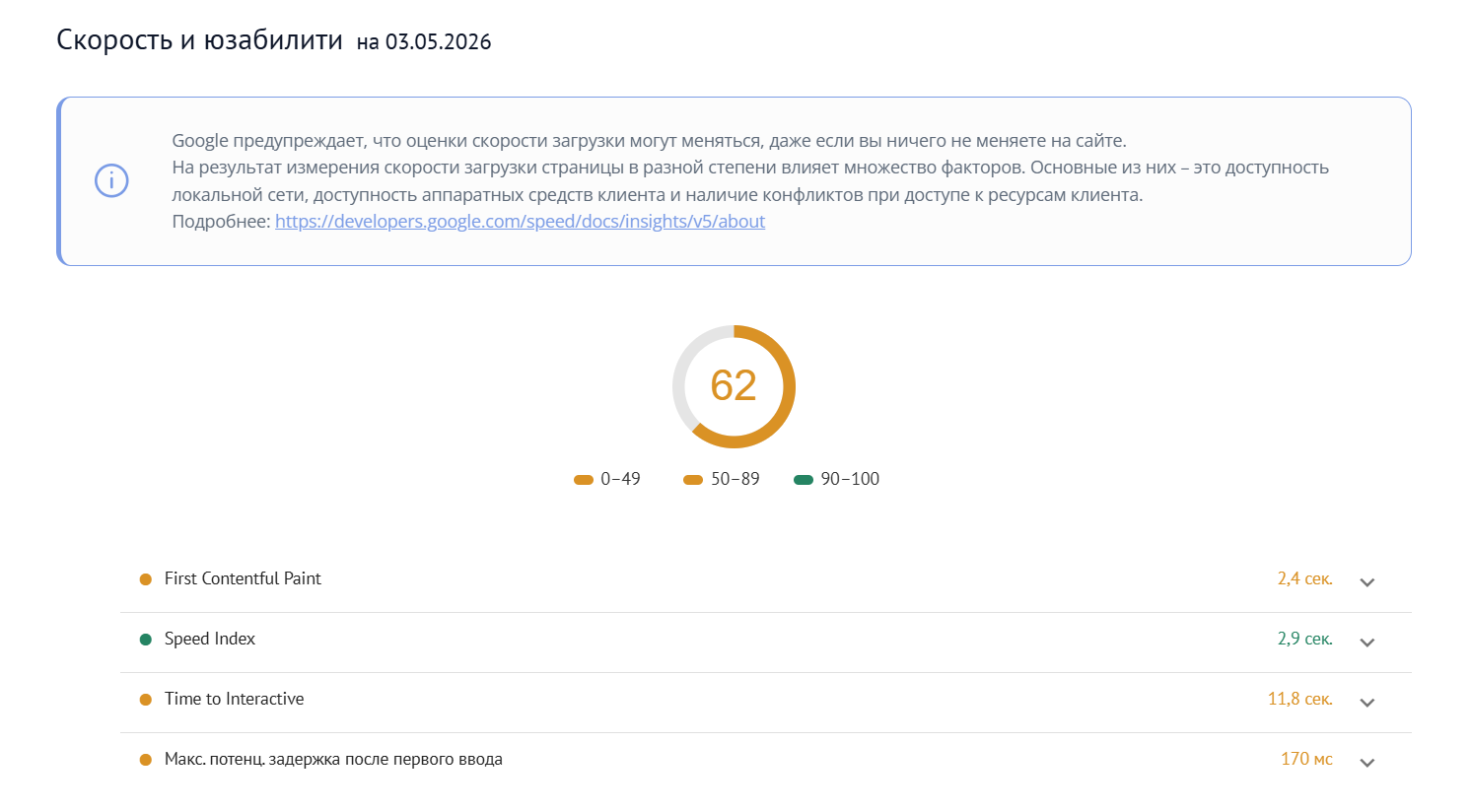Click the green Speed Index status dot
1471x812 pixels.
point(146,640)
